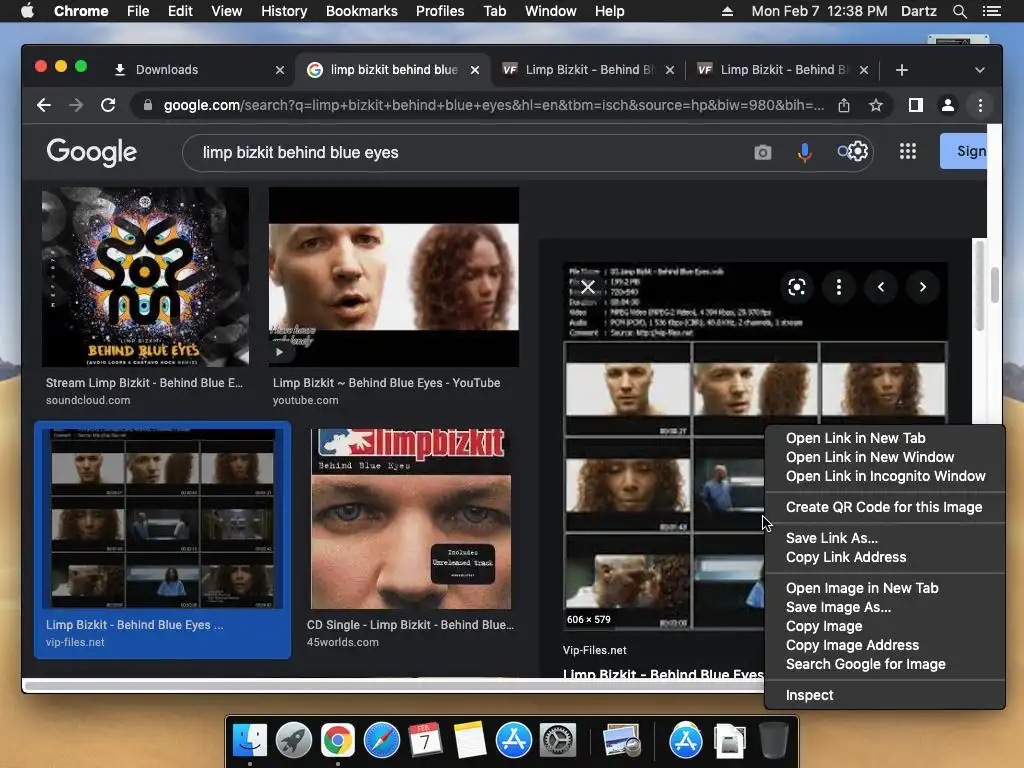Select Save Link As...
The width and height of the screenshot is (1024, 768).
884,538
